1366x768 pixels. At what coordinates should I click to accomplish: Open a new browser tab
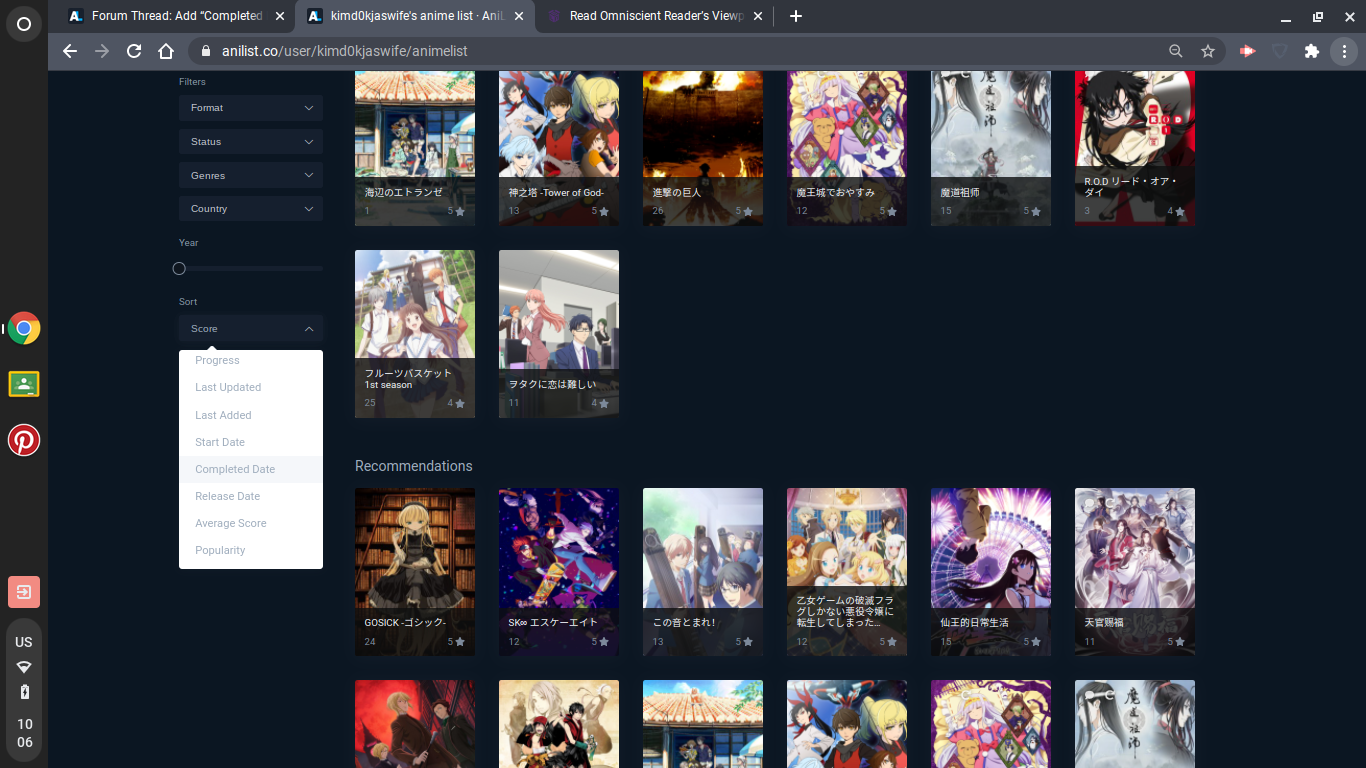(x=795, y=16)
